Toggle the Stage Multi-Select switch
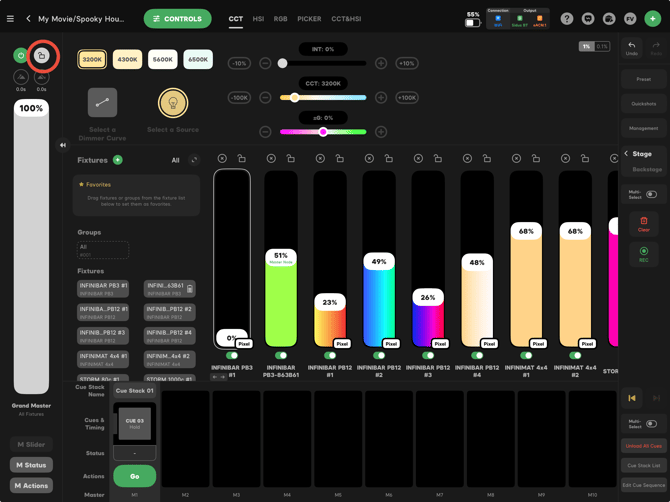The image size is (670, 502). (x=651, y=194)
